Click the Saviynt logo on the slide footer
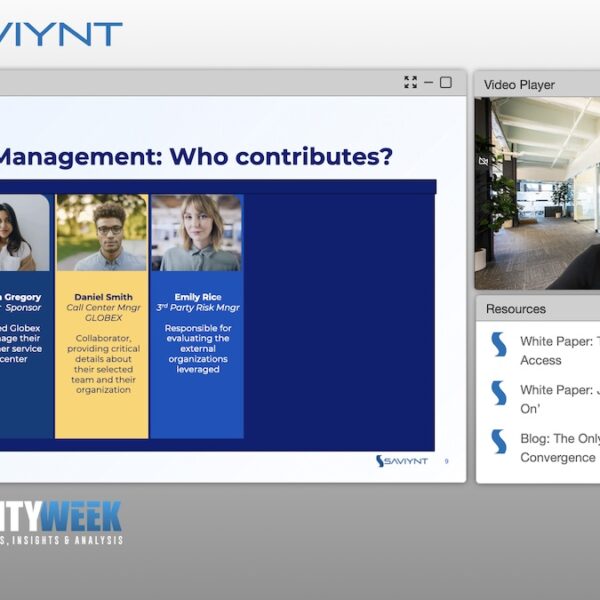The width and height of the screenshot is (600, 600). point(405,461)
